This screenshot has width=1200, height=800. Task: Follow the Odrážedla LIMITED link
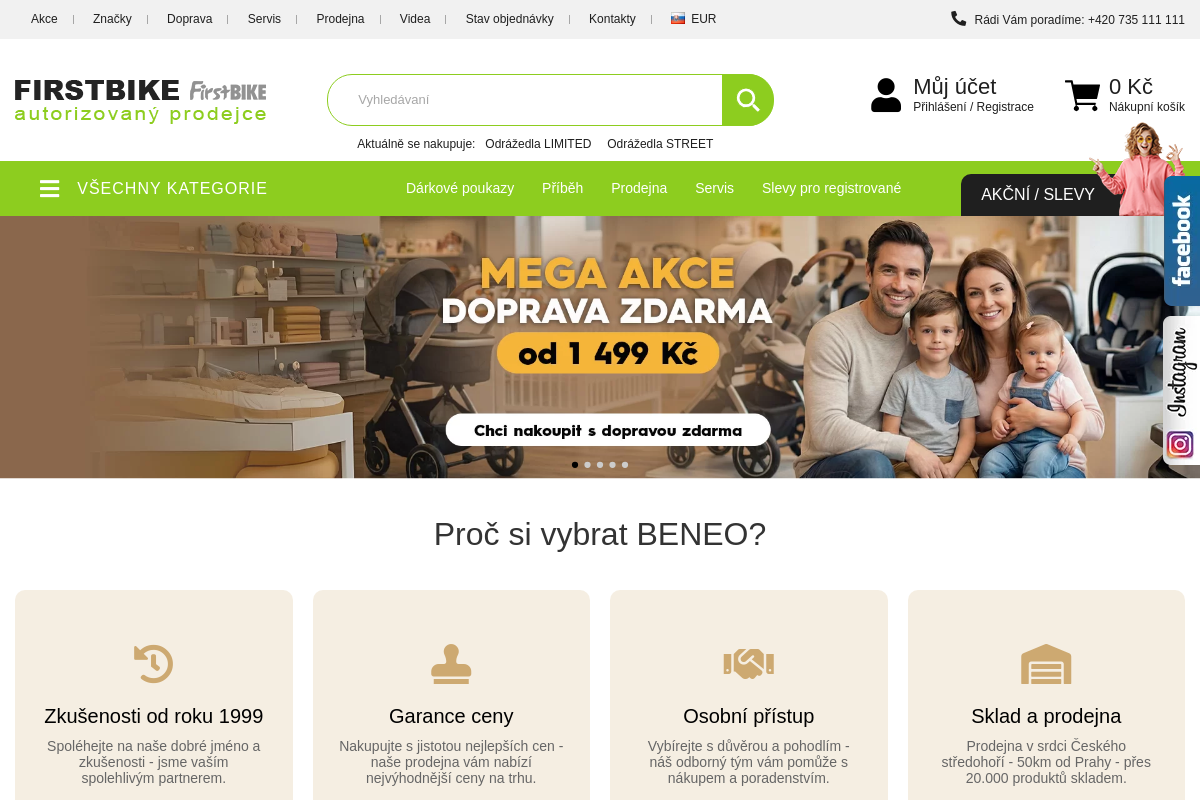point(538,144)
